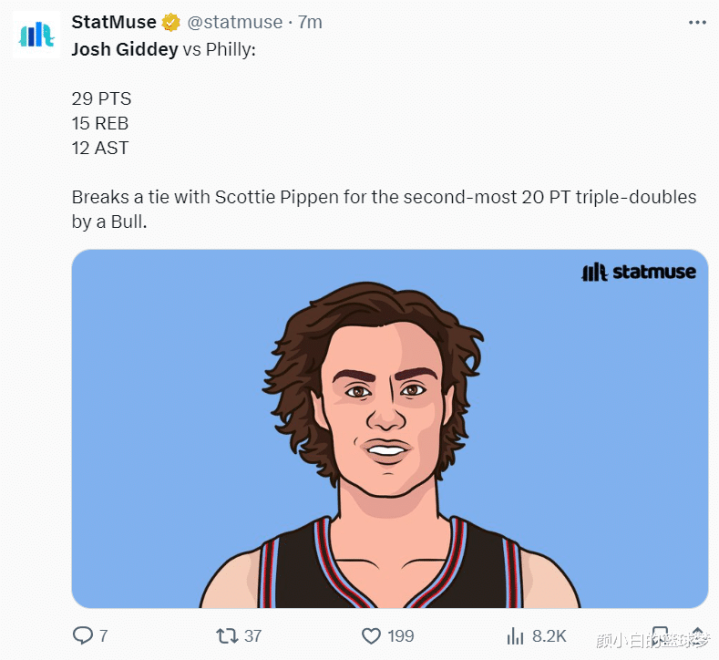
Task: Click the like count 199
Action: [x=401, y=636]
